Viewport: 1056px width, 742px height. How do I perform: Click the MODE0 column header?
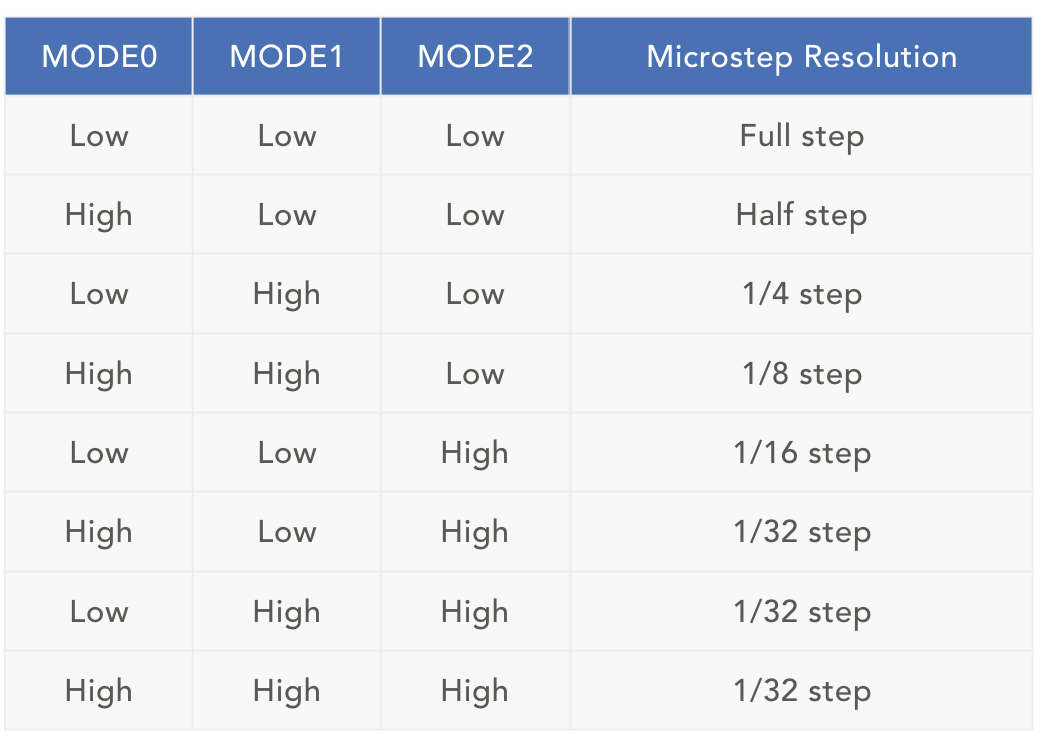99,57
